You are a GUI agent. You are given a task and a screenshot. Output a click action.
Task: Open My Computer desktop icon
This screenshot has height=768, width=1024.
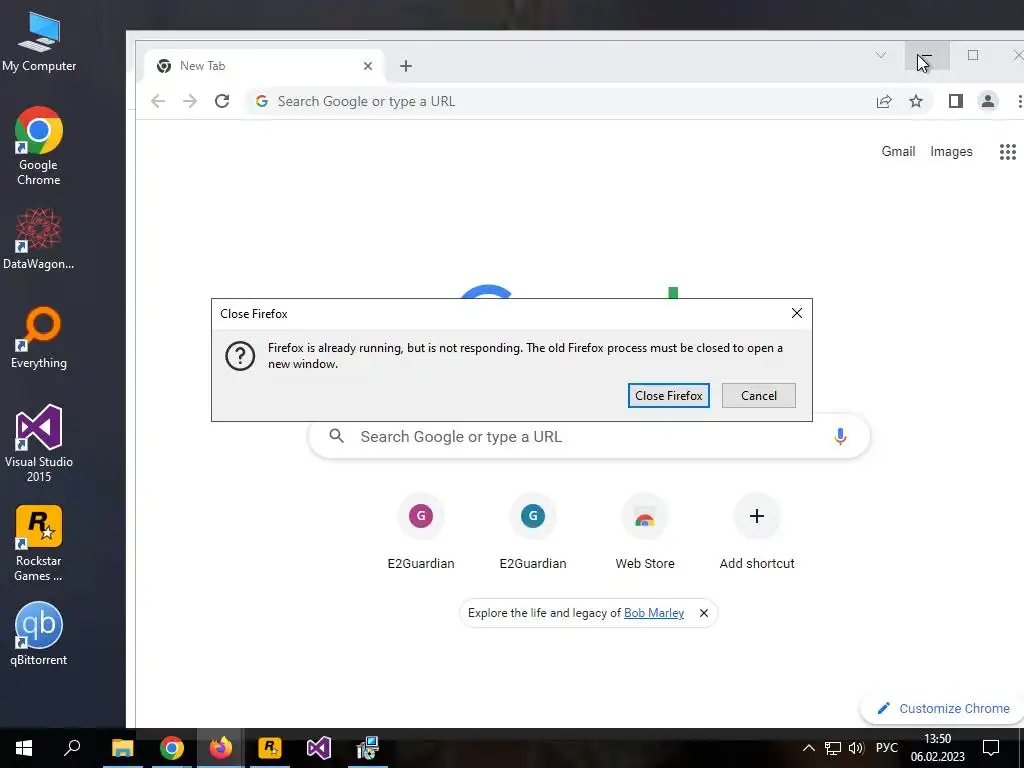pos(39,41)
